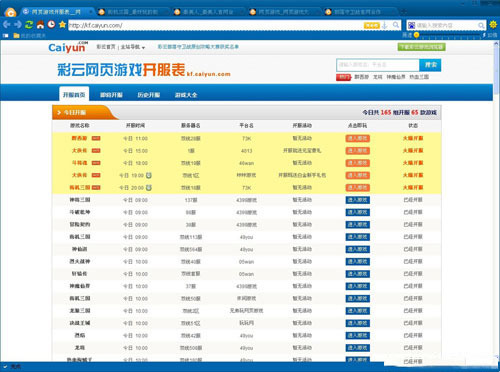Click the browser forward arrow

18,24
